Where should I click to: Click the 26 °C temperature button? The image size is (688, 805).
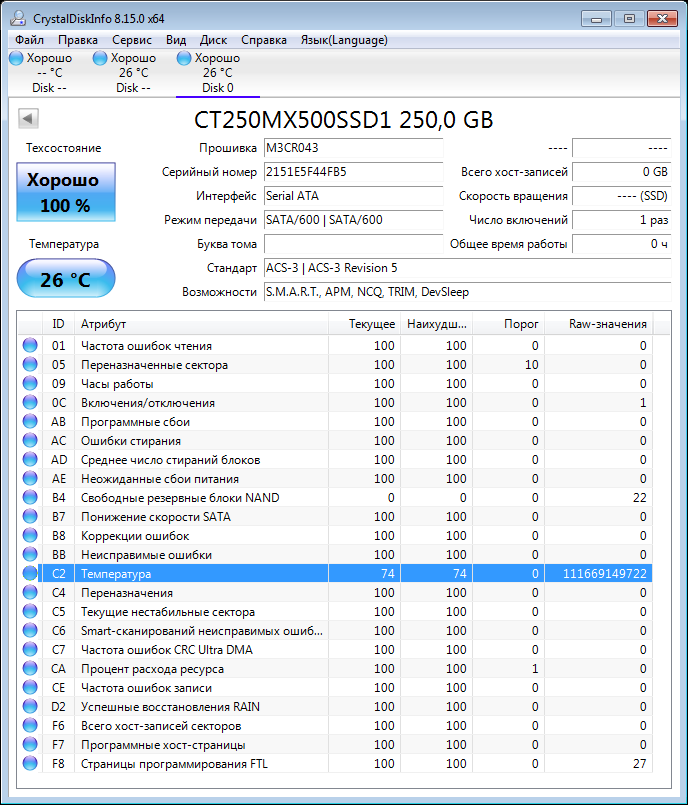[x=66, y=278]
